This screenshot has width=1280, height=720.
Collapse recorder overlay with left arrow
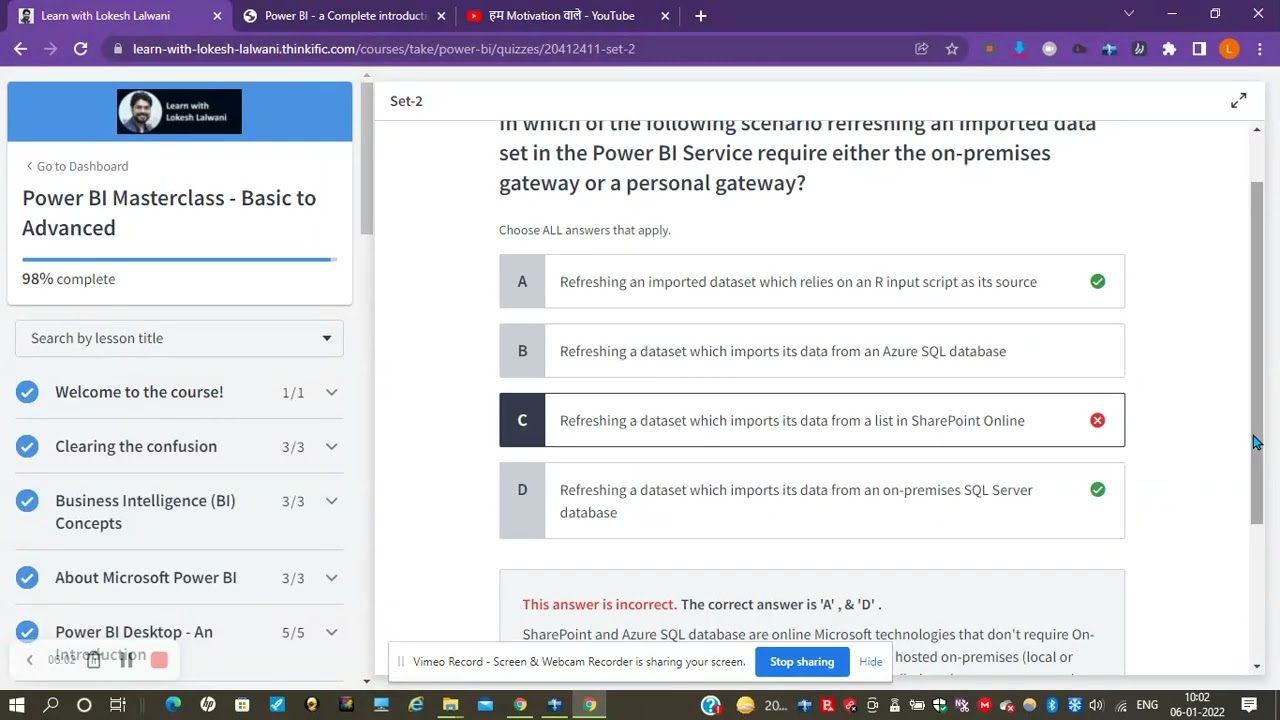[29, 660]
